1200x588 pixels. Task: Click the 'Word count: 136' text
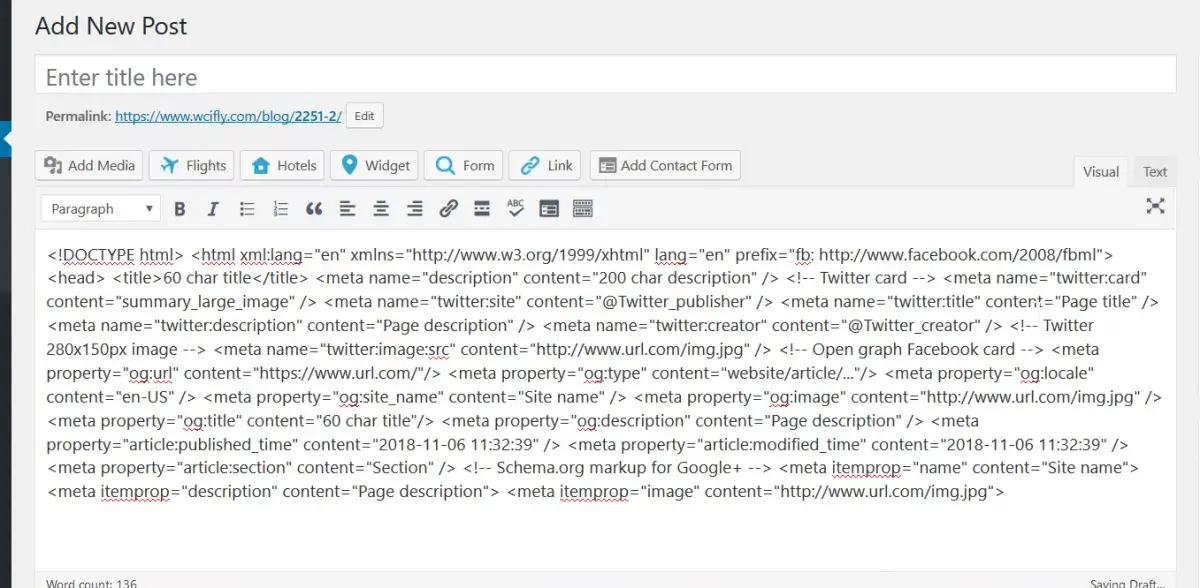point(91,582)
